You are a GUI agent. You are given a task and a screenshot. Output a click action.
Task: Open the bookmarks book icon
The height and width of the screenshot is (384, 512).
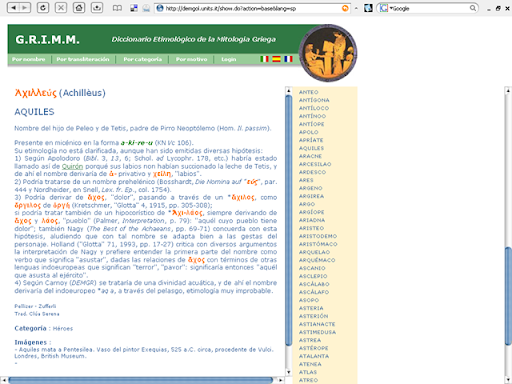pyautogui.click(x=117, y=8)
